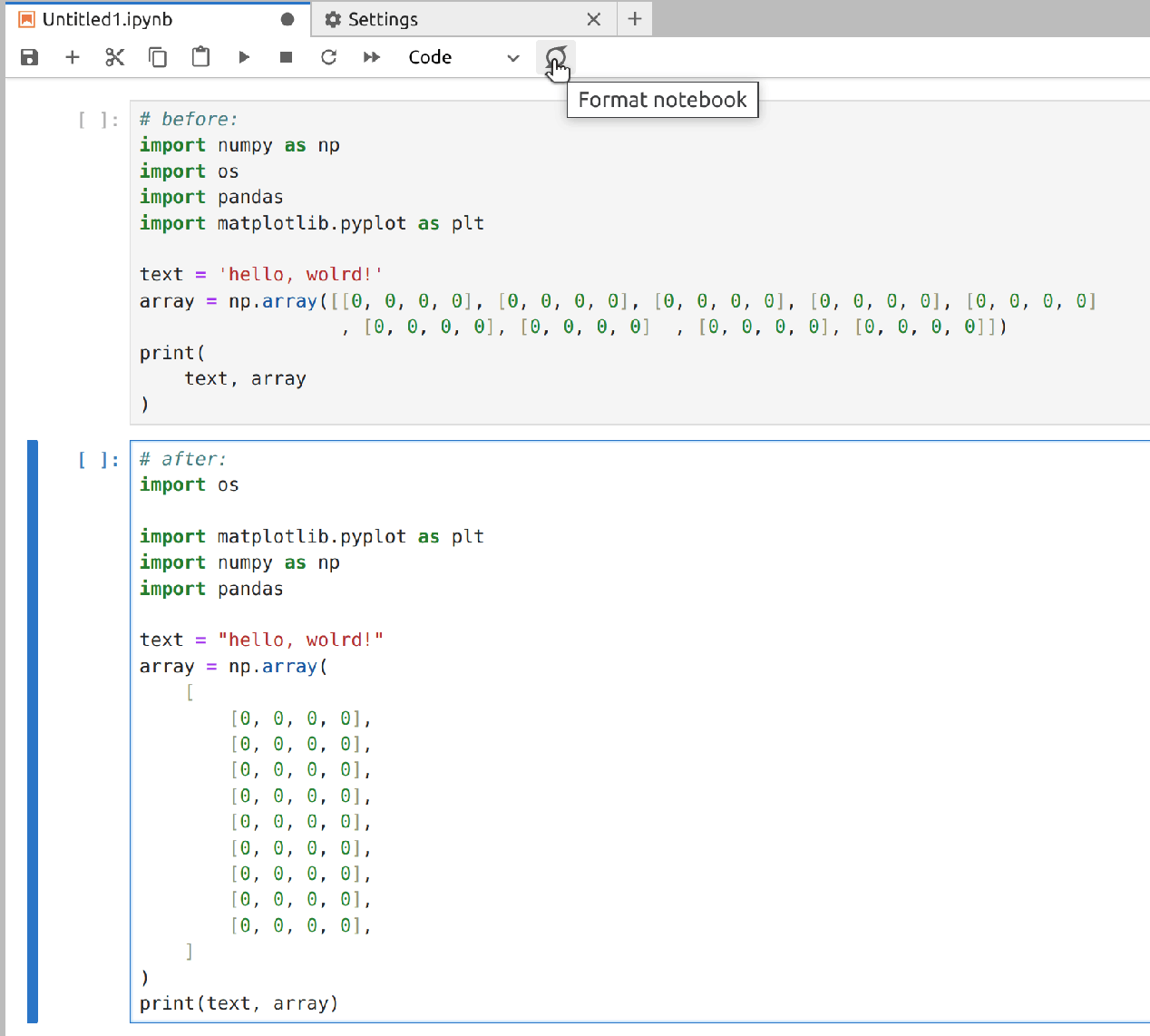
Task: Close the Settings tab
Action: tap(594, 18)
